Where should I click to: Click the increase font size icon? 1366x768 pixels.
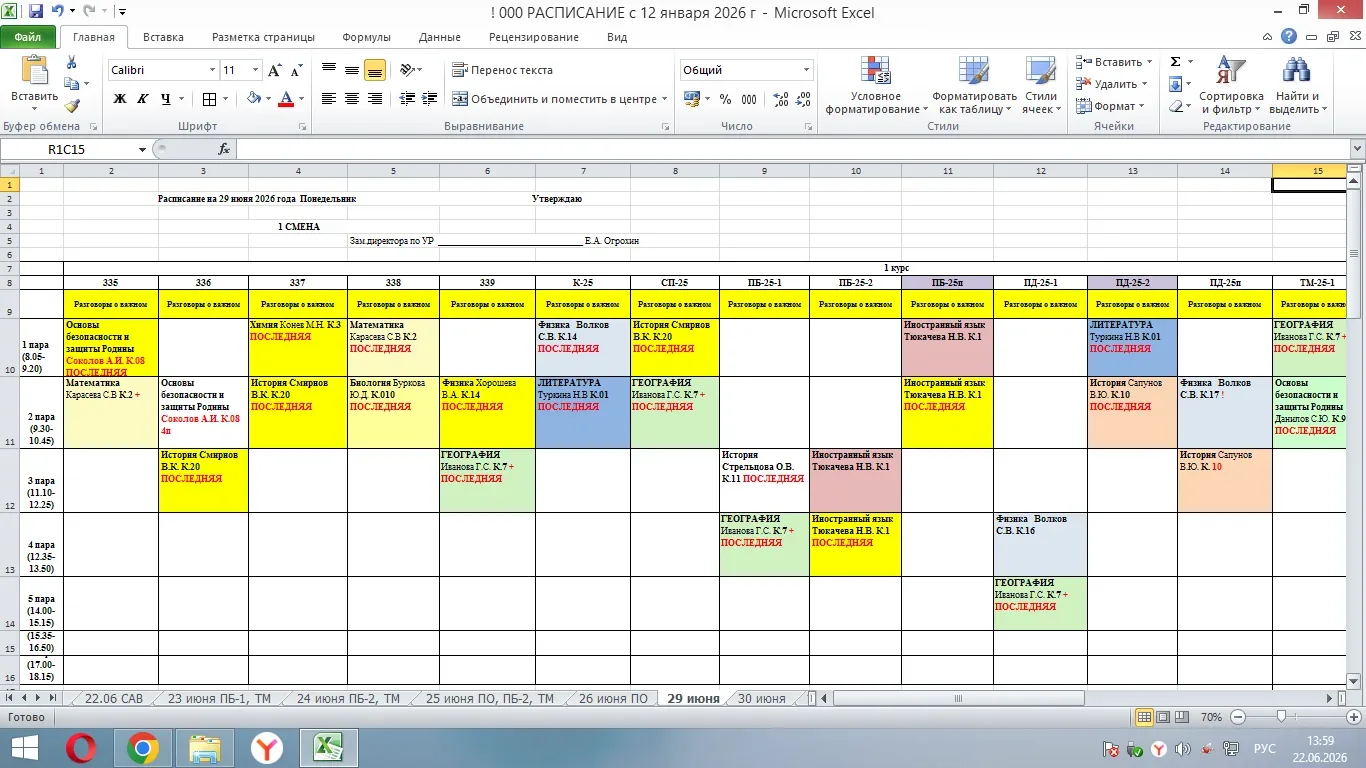(275, 70)
